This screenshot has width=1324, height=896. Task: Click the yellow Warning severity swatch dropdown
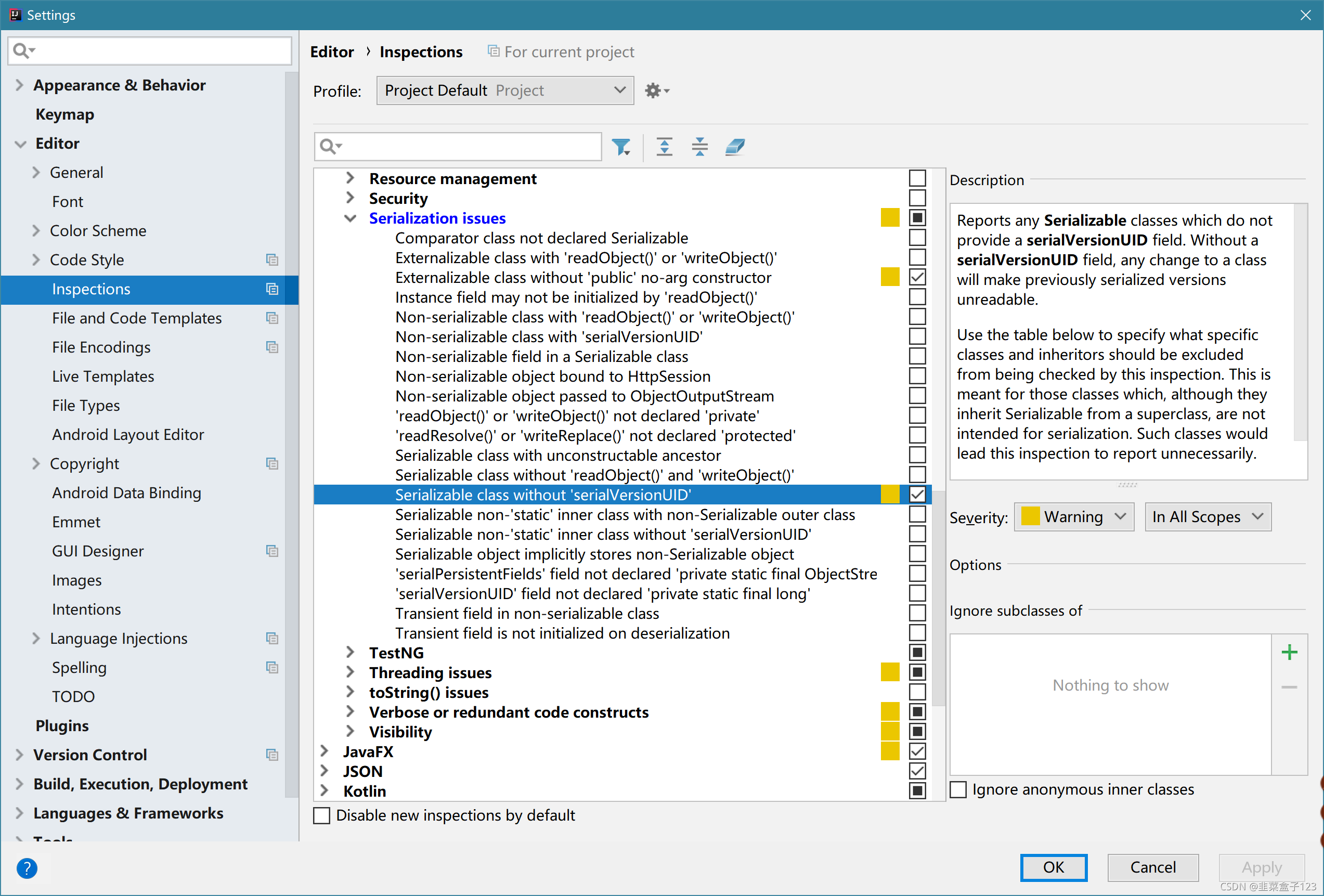click(x=1074, y=516)
